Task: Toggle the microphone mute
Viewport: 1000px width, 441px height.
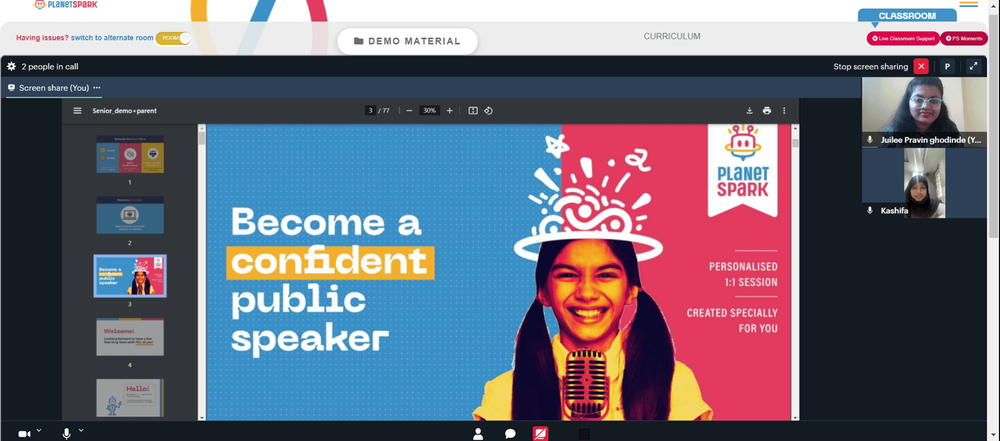Action: pyautogui.click(x=66, y=434)
